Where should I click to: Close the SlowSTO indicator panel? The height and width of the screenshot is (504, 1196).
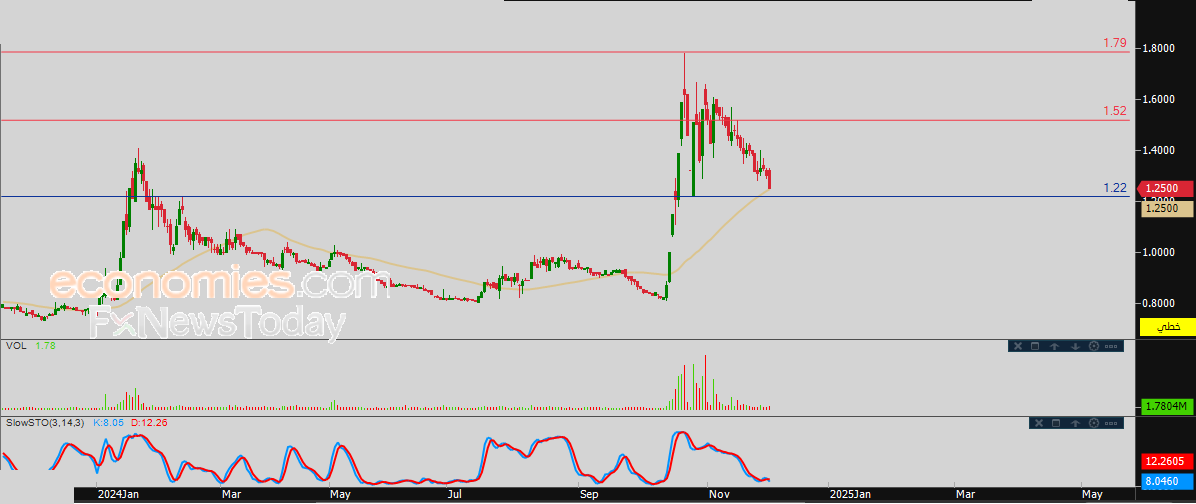[x=1039, y=423]
